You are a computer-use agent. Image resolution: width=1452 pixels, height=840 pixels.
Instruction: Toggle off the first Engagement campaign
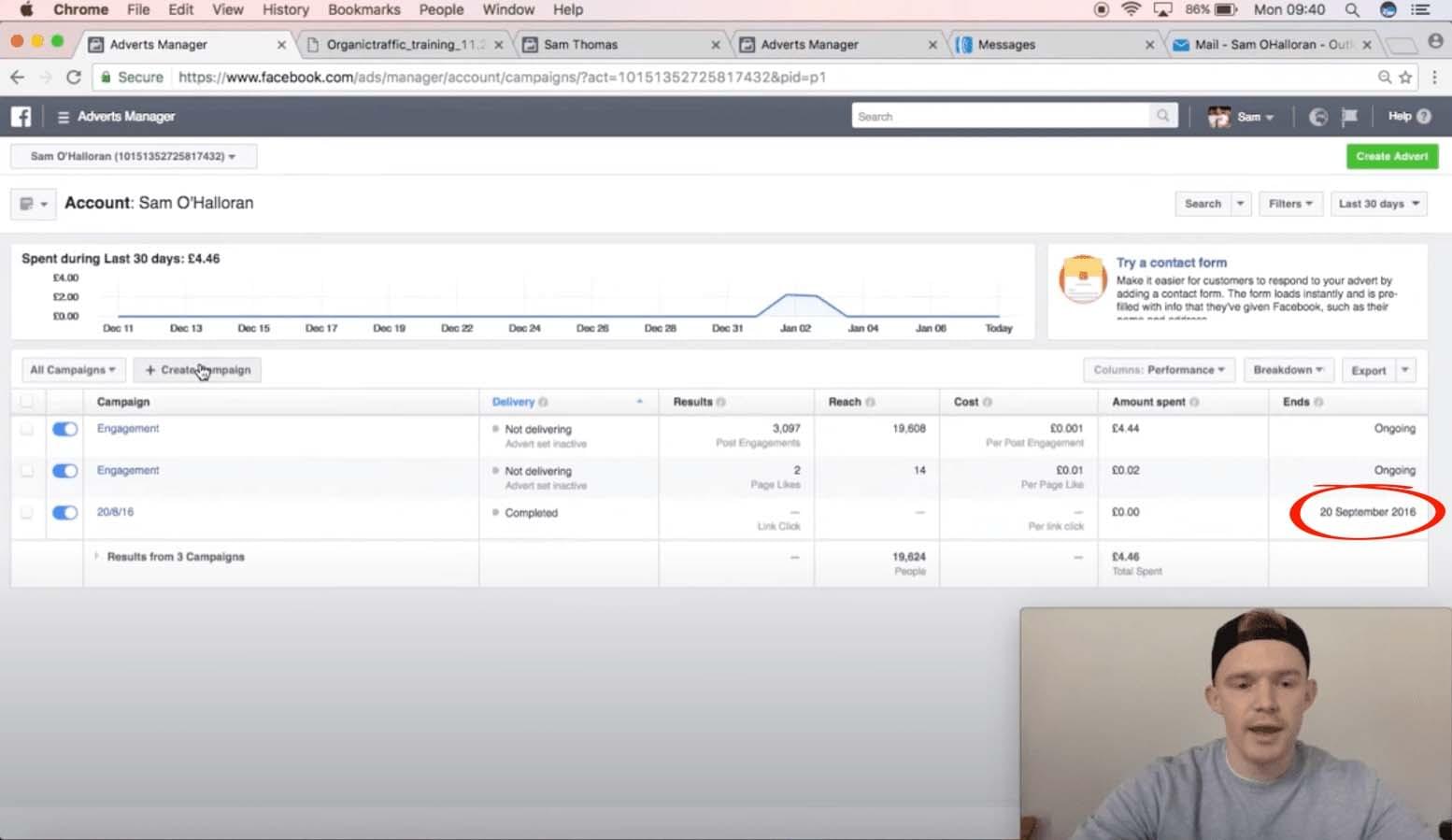coord(64,429)
